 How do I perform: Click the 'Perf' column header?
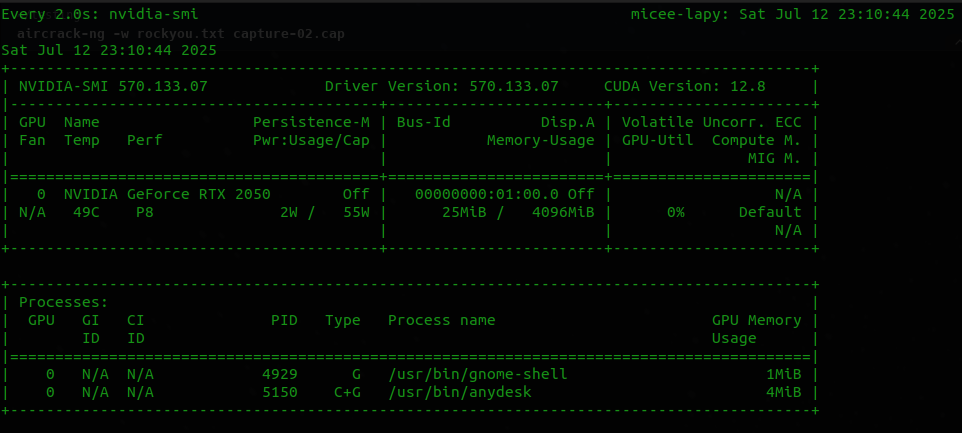pos(145,140)
